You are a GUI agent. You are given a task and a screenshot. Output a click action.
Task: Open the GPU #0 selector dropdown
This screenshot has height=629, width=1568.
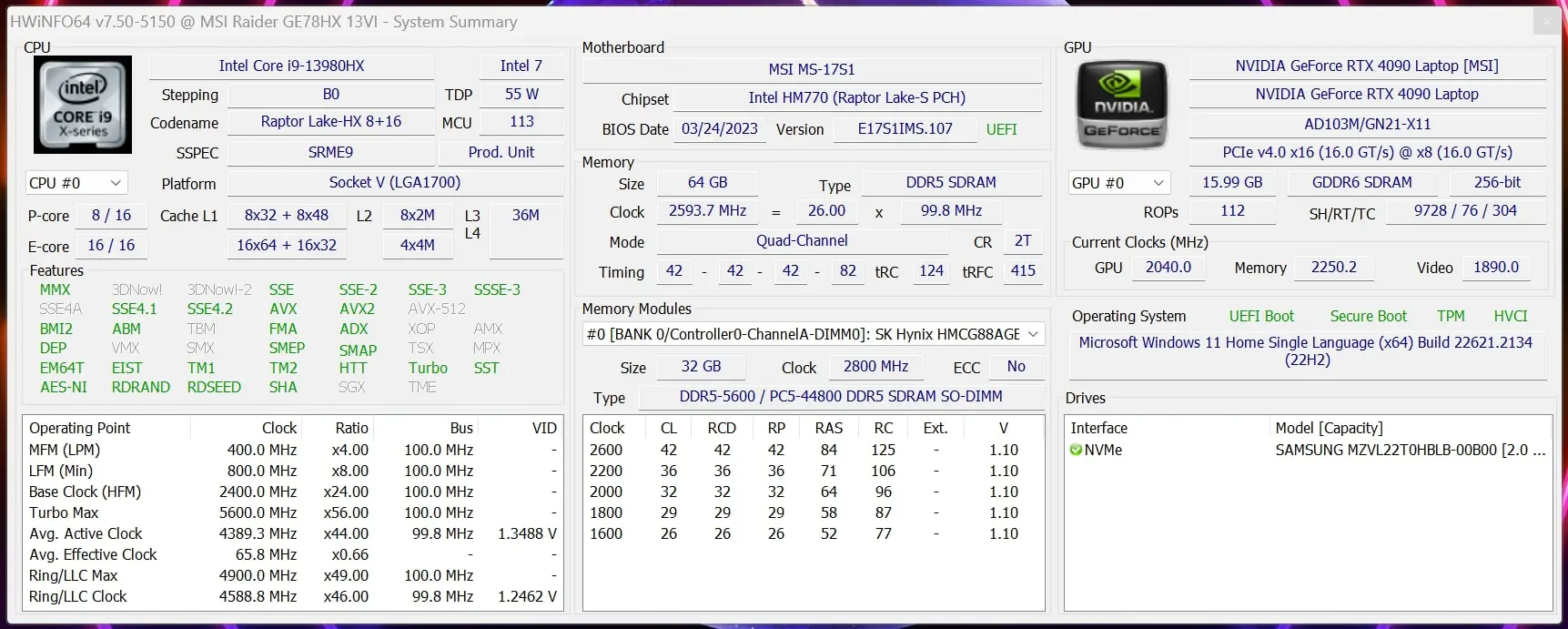[x=1118, y=183]
